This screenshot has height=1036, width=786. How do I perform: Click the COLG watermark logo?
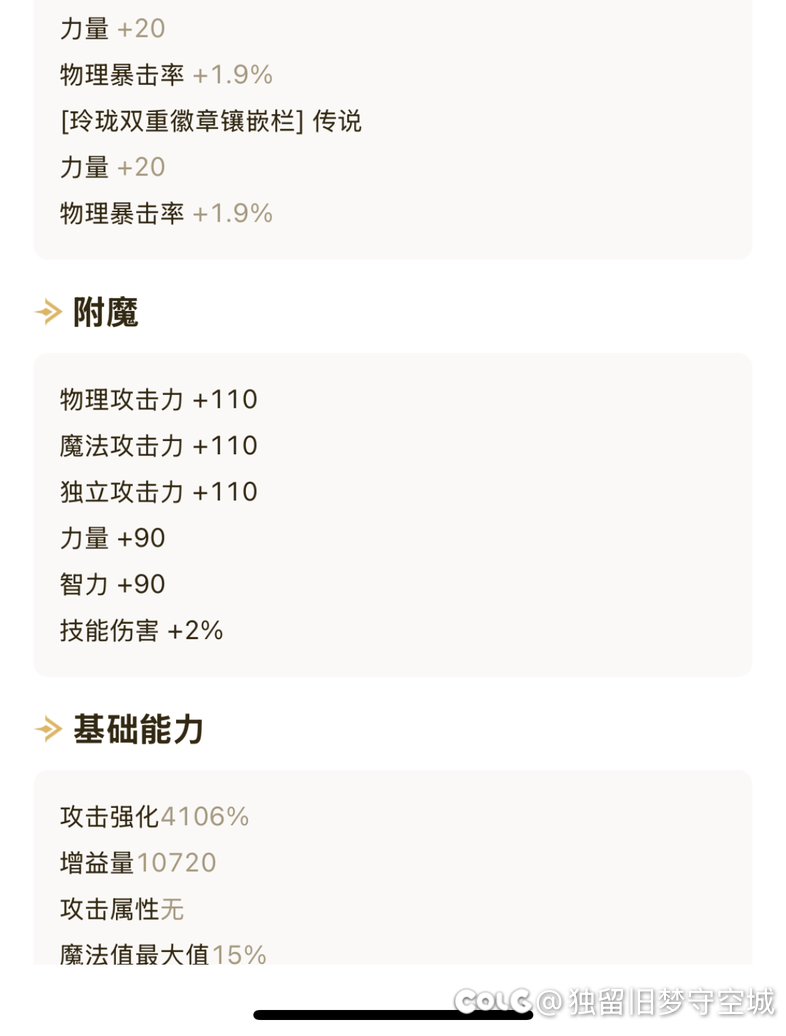click(493, 1002)
